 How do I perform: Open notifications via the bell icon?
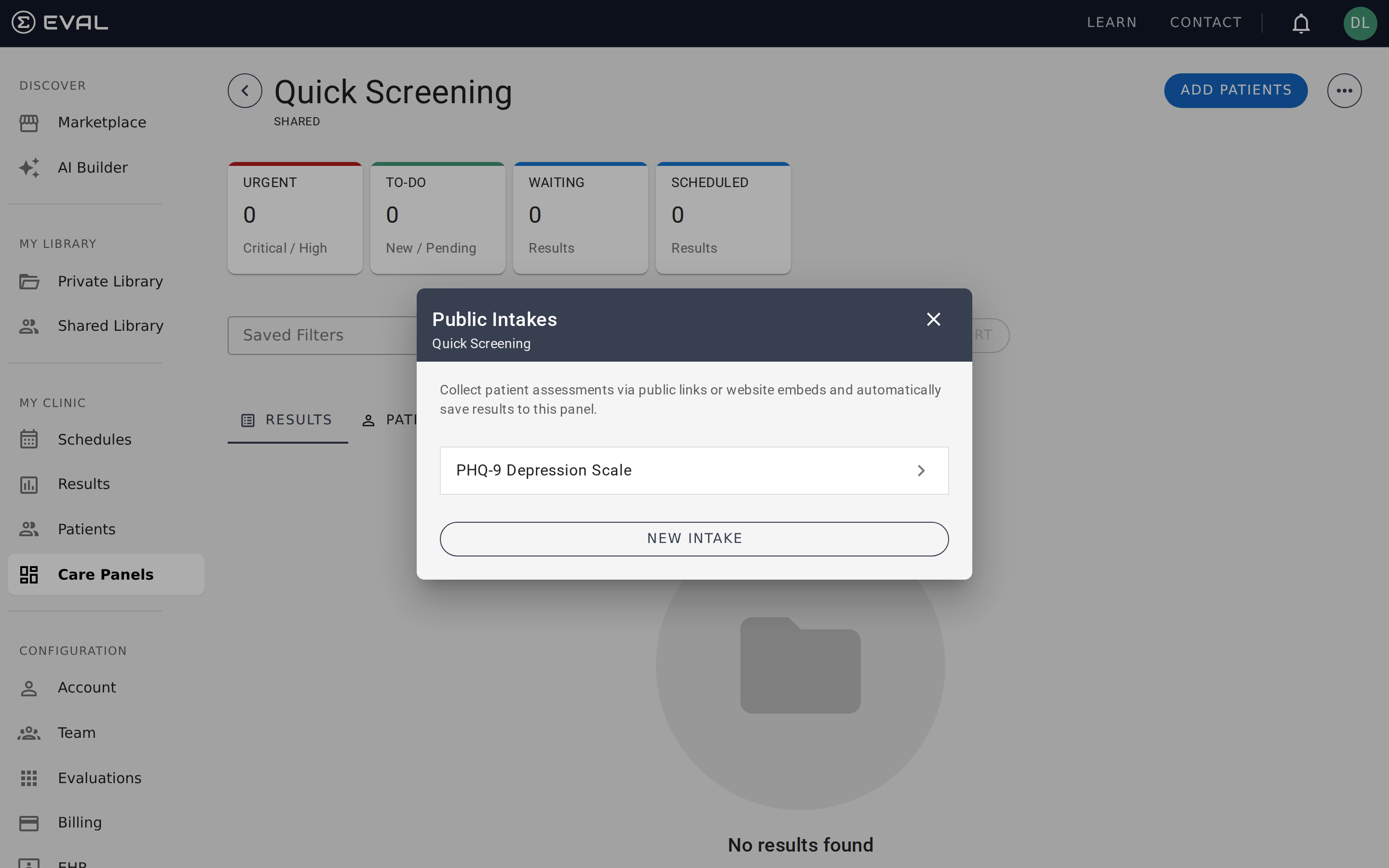coord(1300,23)
